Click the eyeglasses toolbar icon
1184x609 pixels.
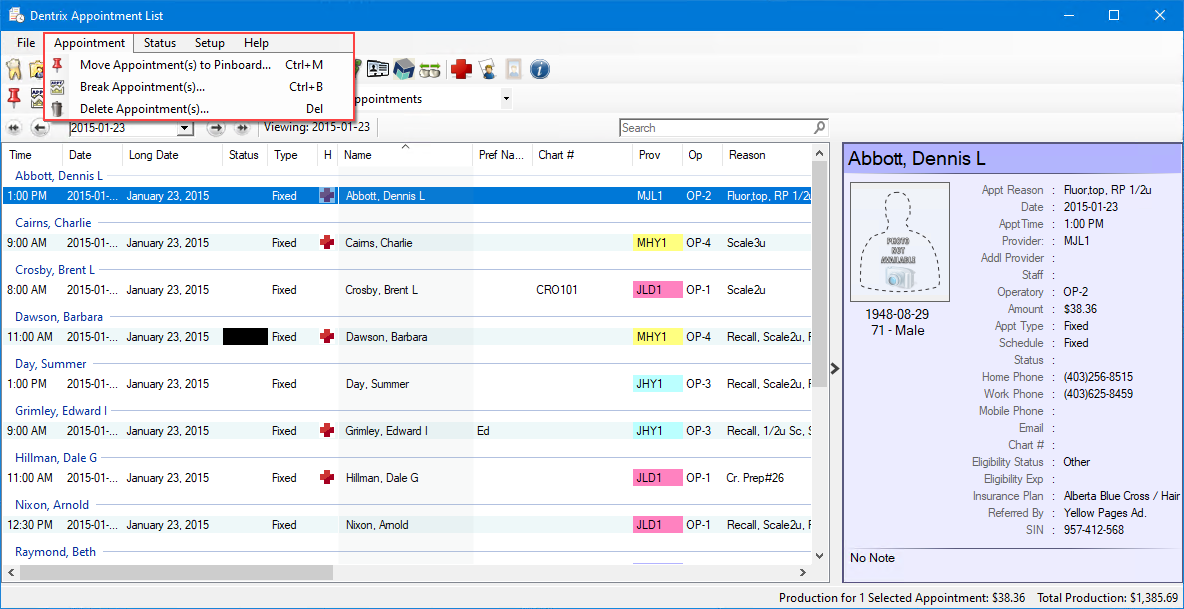[430, 69]
